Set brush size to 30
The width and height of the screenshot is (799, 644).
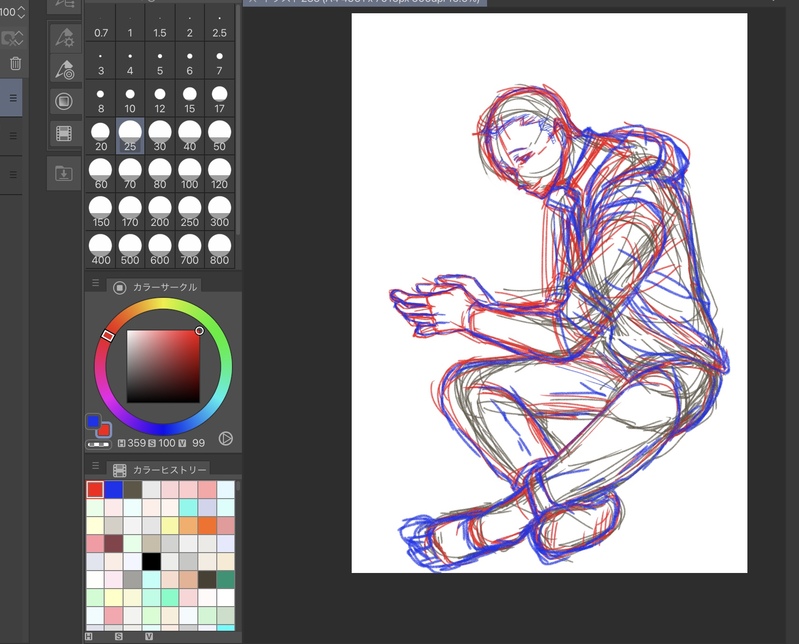point(159,136)
